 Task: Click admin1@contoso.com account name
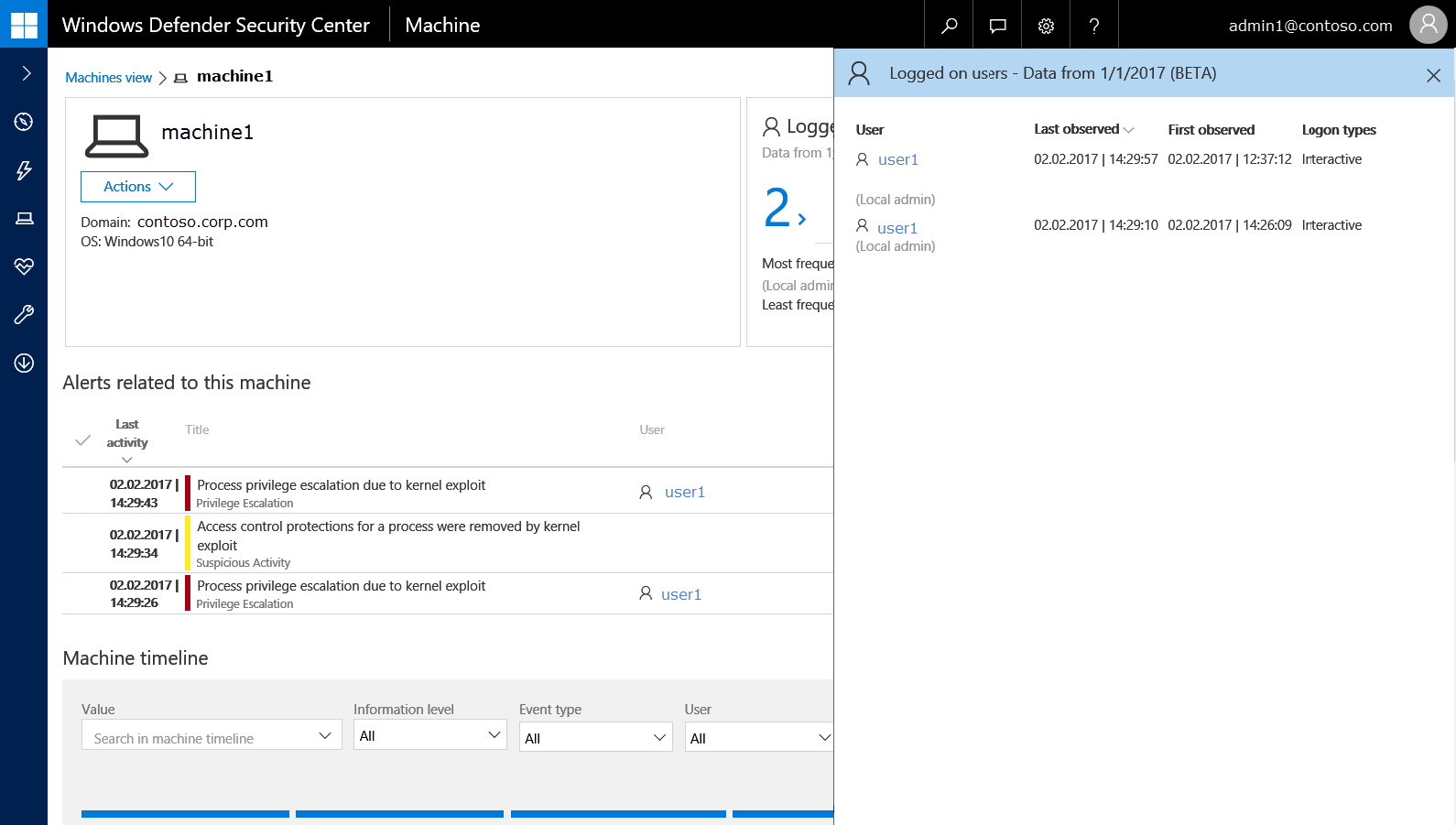1310,26
